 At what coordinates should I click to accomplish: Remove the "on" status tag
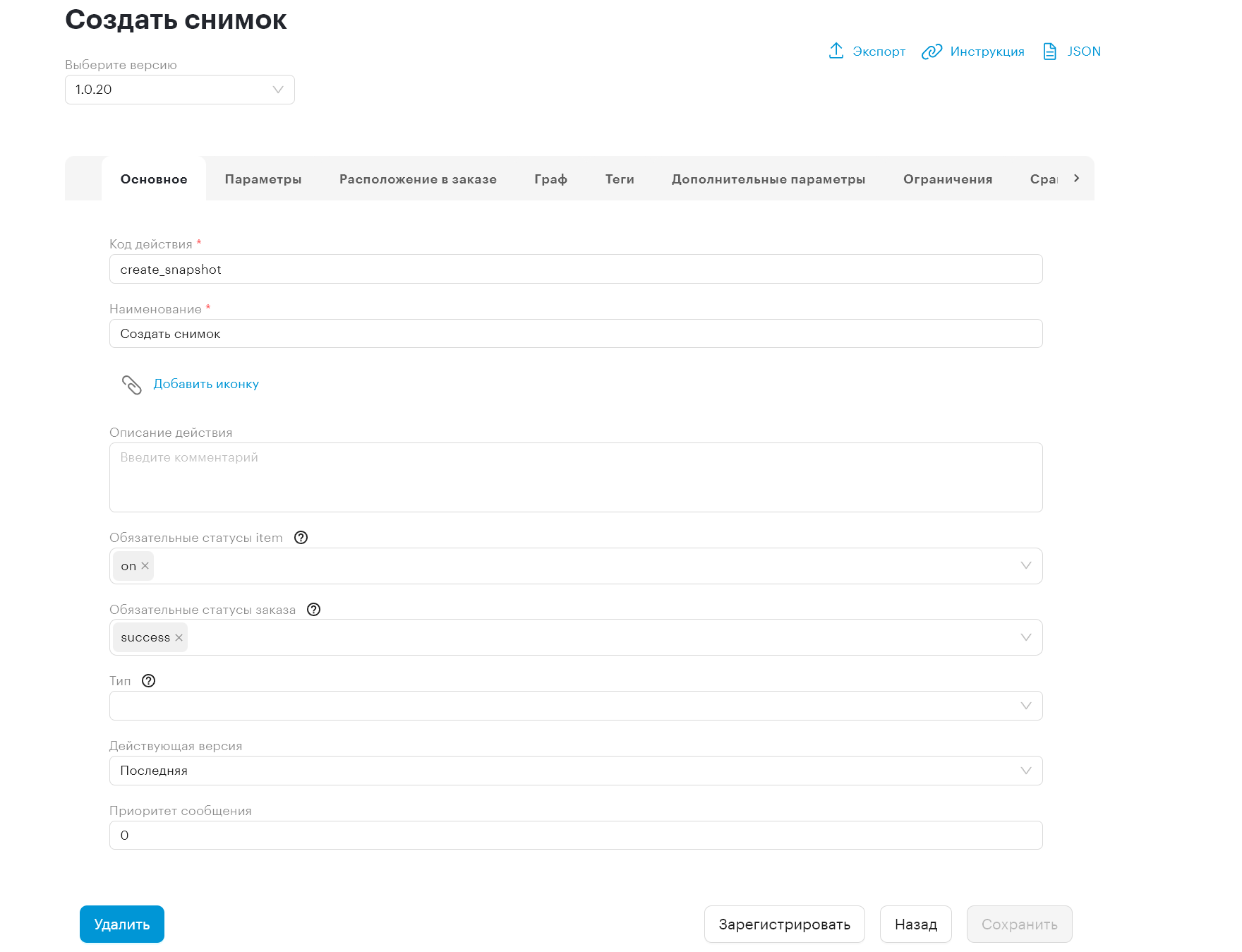pos(145,566)
